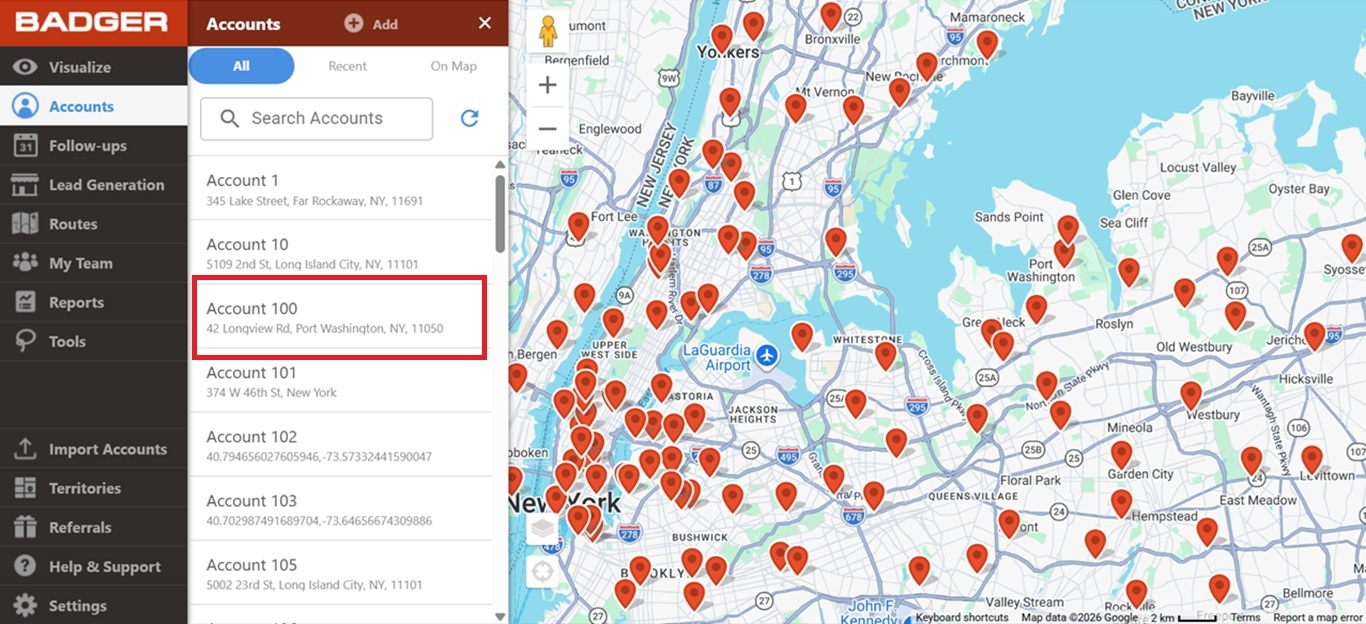Select the All accounts tab
The height and width of the screenshot is (624, 1366).
(241, 66)
